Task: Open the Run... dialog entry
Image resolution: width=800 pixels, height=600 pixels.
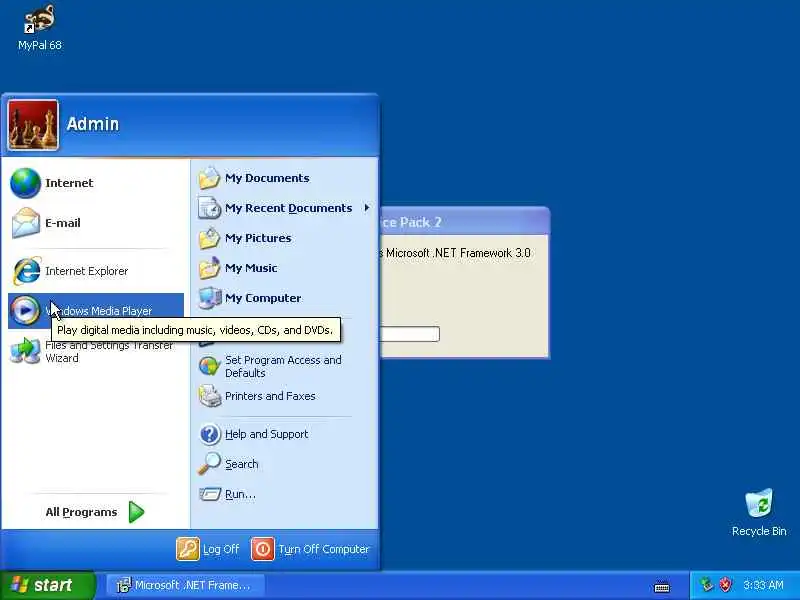Action: (284, 494)
